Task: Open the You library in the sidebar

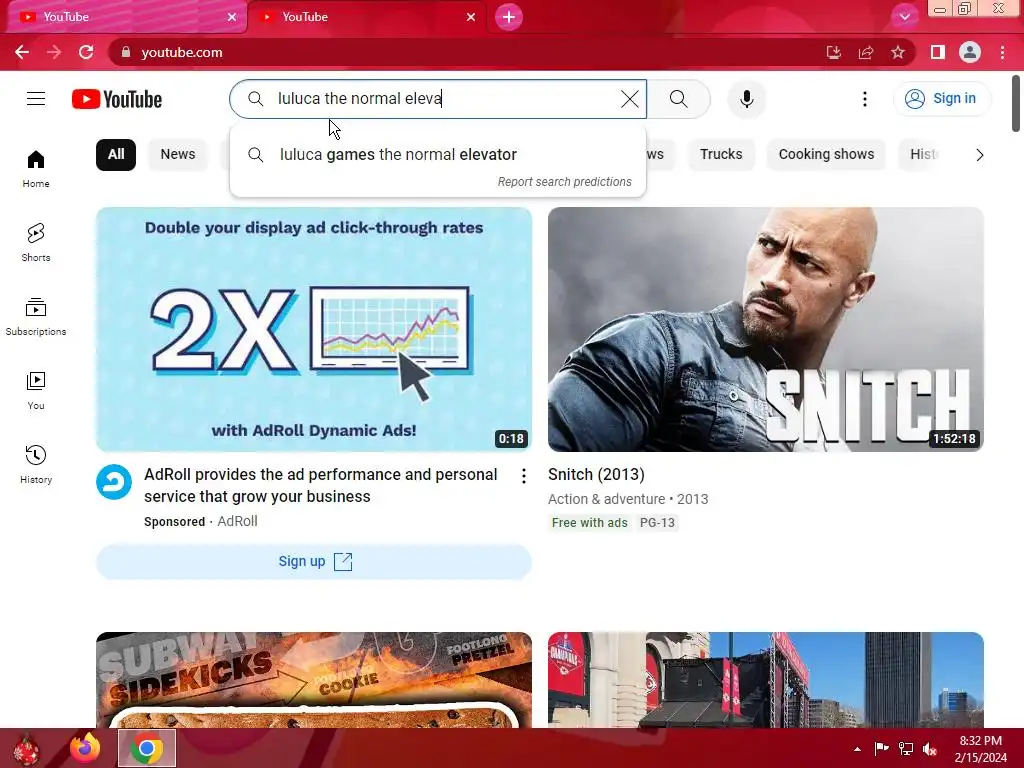Action: point(36,391)
